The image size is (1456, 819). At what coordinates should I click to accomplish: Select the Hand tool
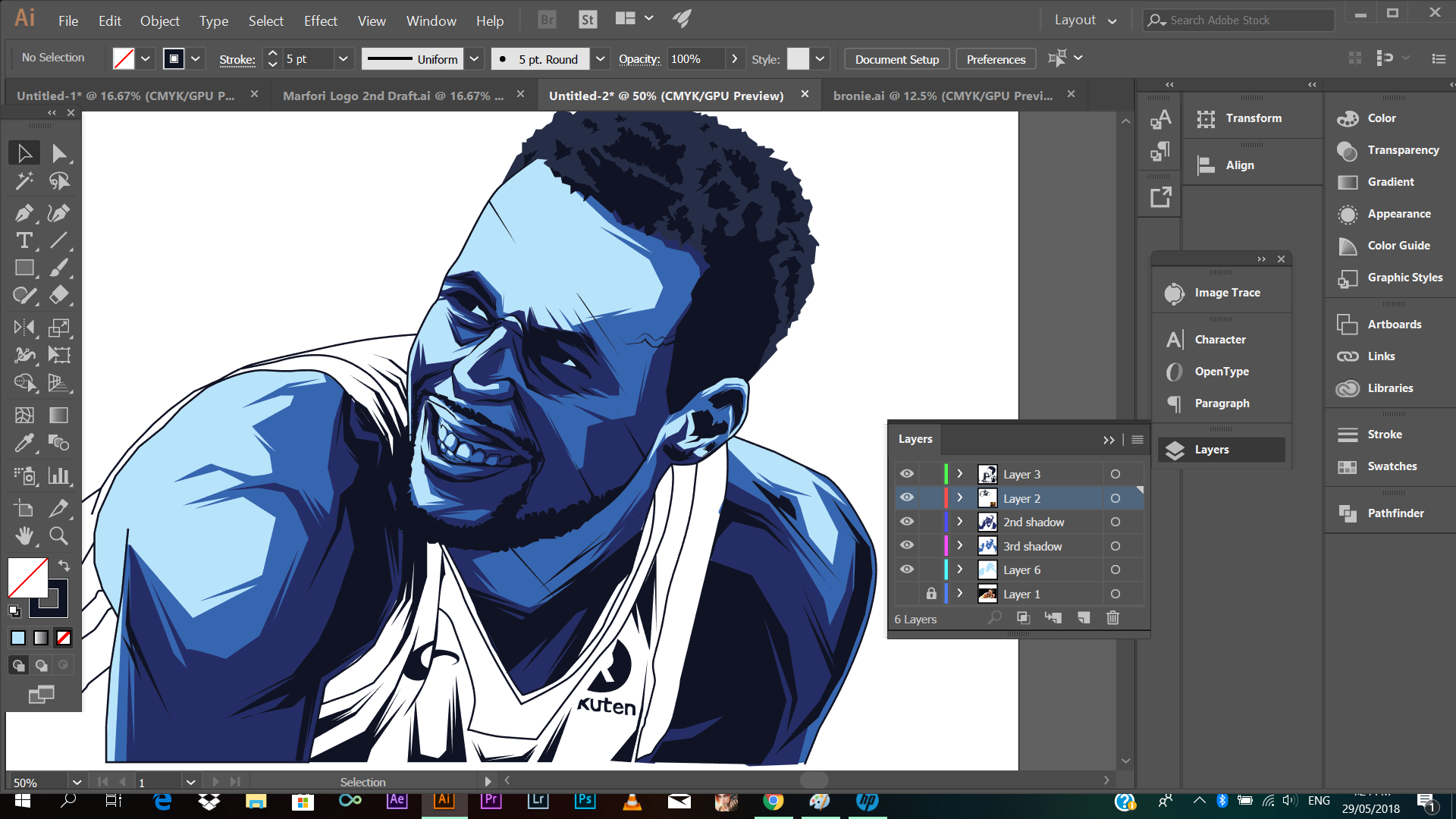point(24,535)
